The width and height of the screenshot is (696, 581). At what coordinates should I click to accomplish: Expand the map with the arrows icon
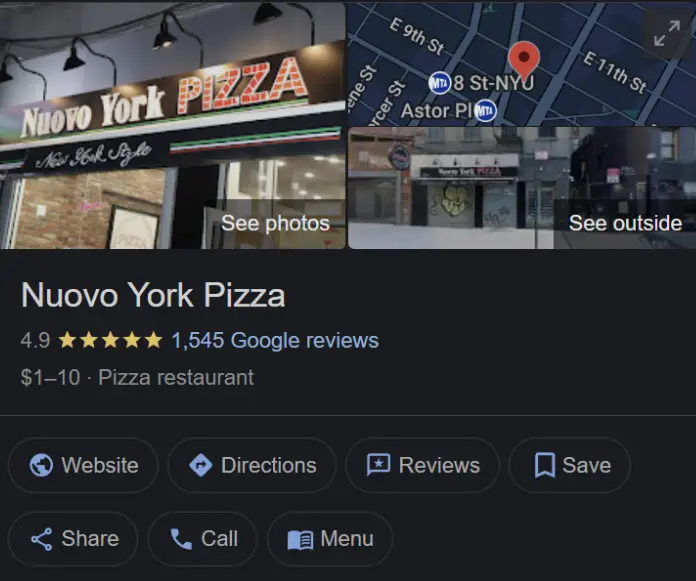tap(667, 33)
